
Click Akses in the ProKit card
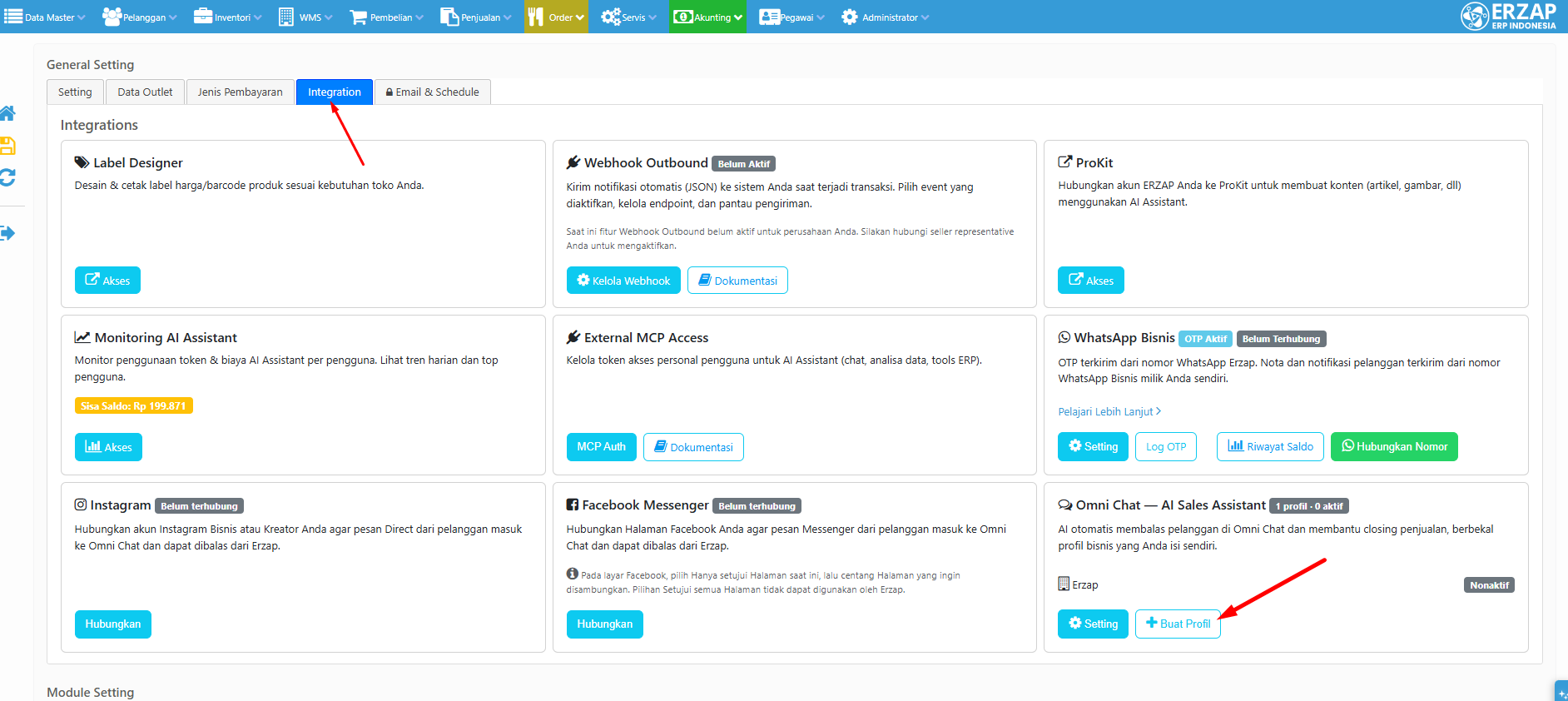pyautogui.click(x=1091, y=281)
